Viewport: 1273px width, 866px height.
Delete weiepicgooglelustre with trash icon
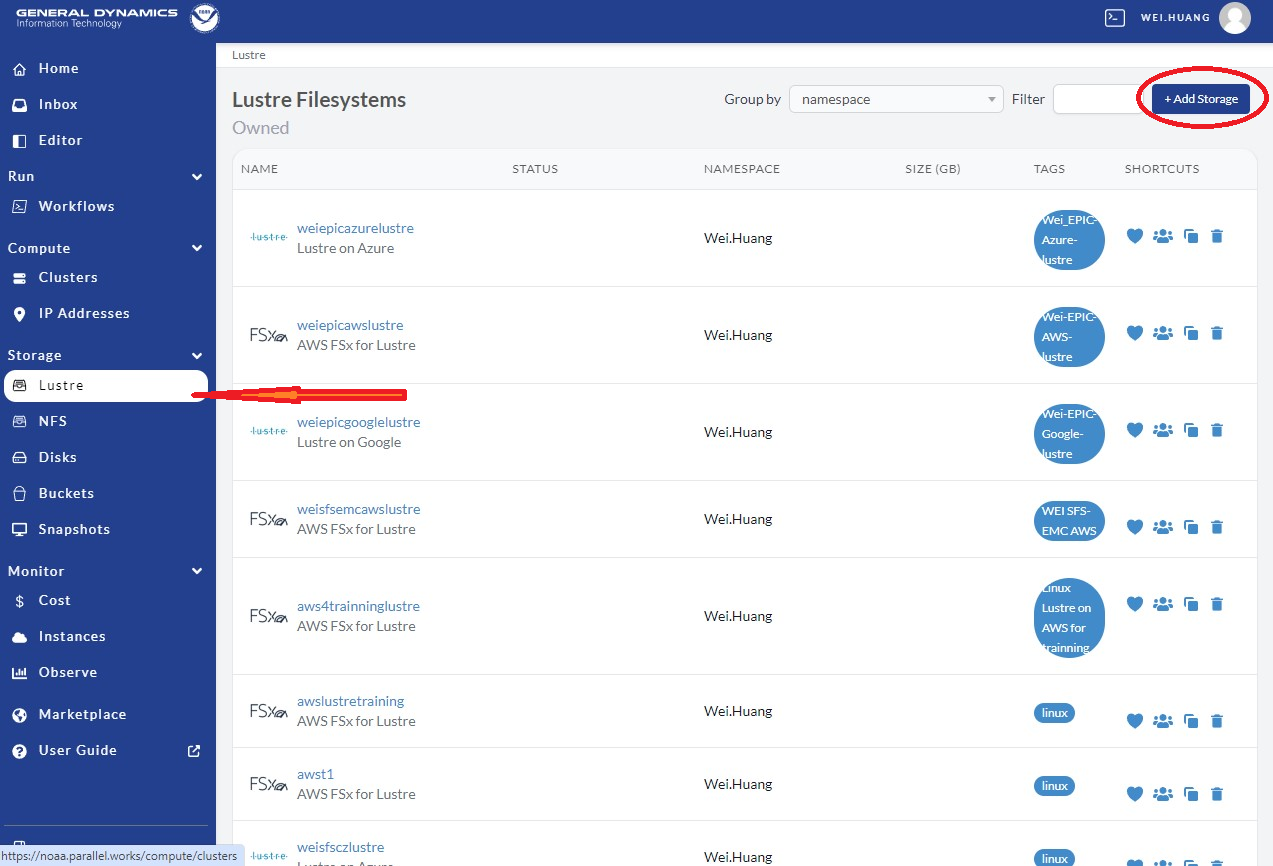click(x=1217, y=431)
